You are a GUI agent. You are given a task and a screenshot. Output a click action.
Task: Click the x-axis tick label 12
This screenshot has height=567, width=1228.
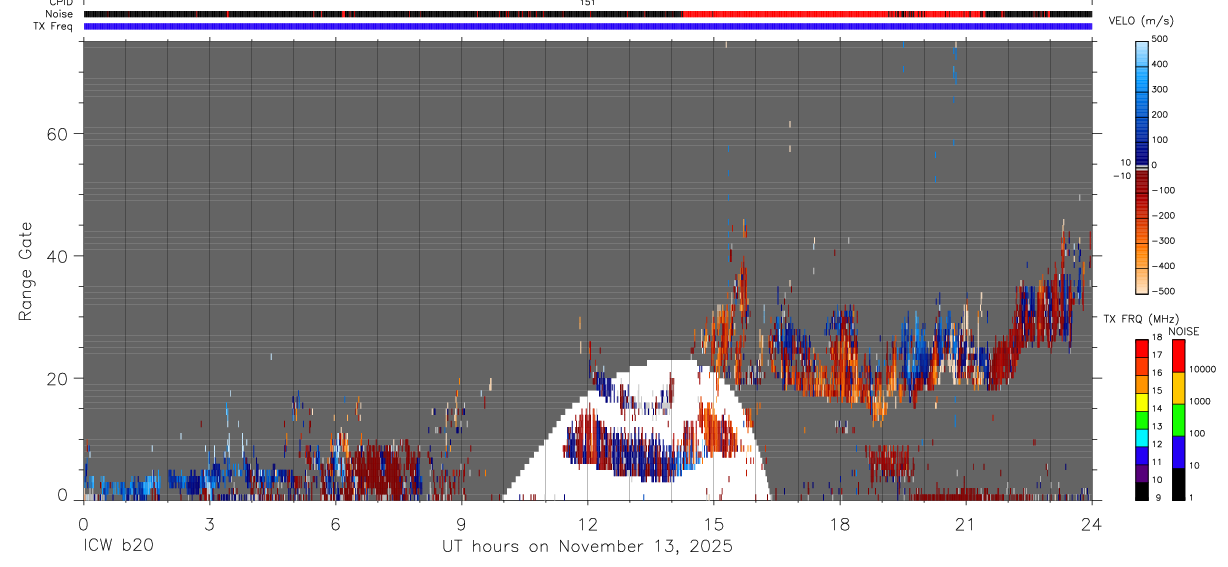click(x=588, y=523)
